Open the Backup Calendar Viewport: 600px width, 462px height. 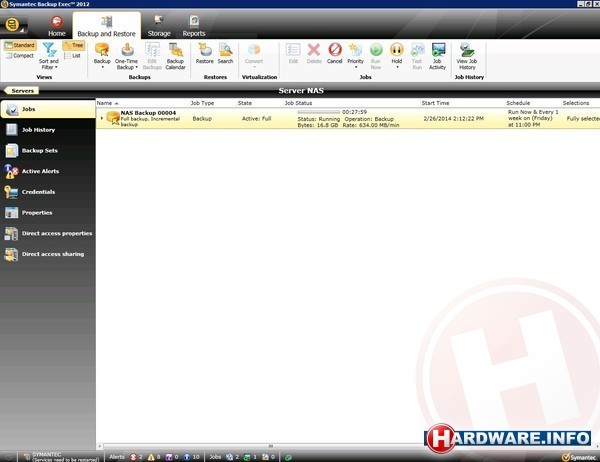[175, 56]
